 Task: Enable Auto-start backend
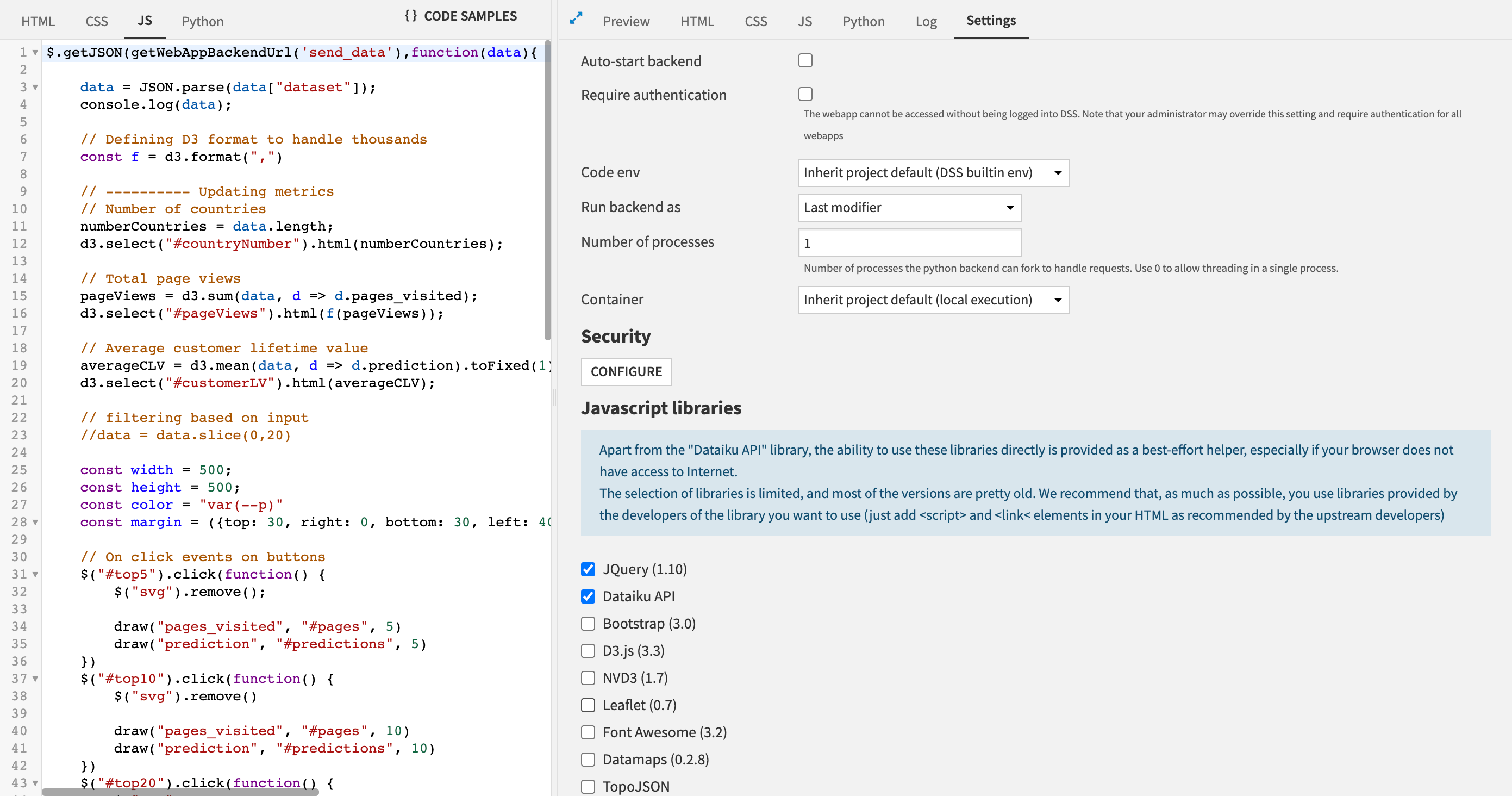[x=805, y=60]
